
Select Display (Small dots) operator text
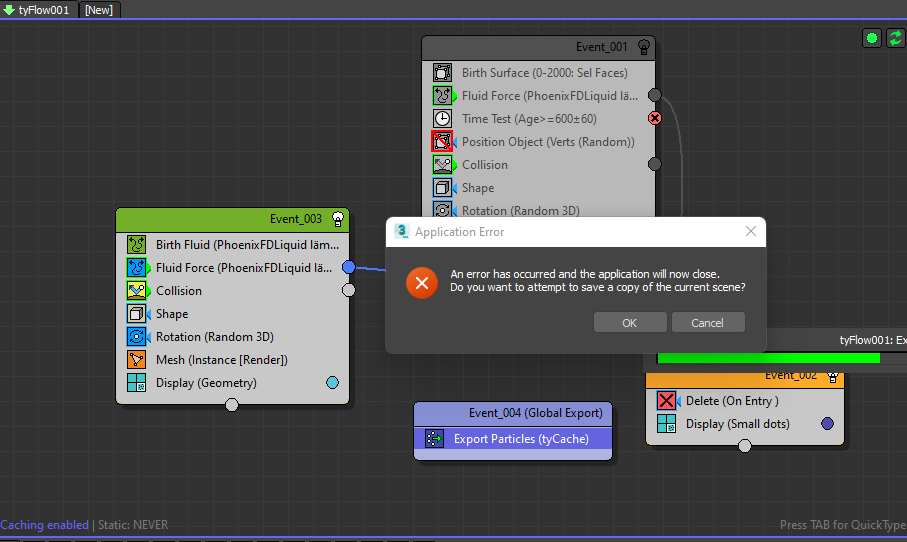(738, 423)
